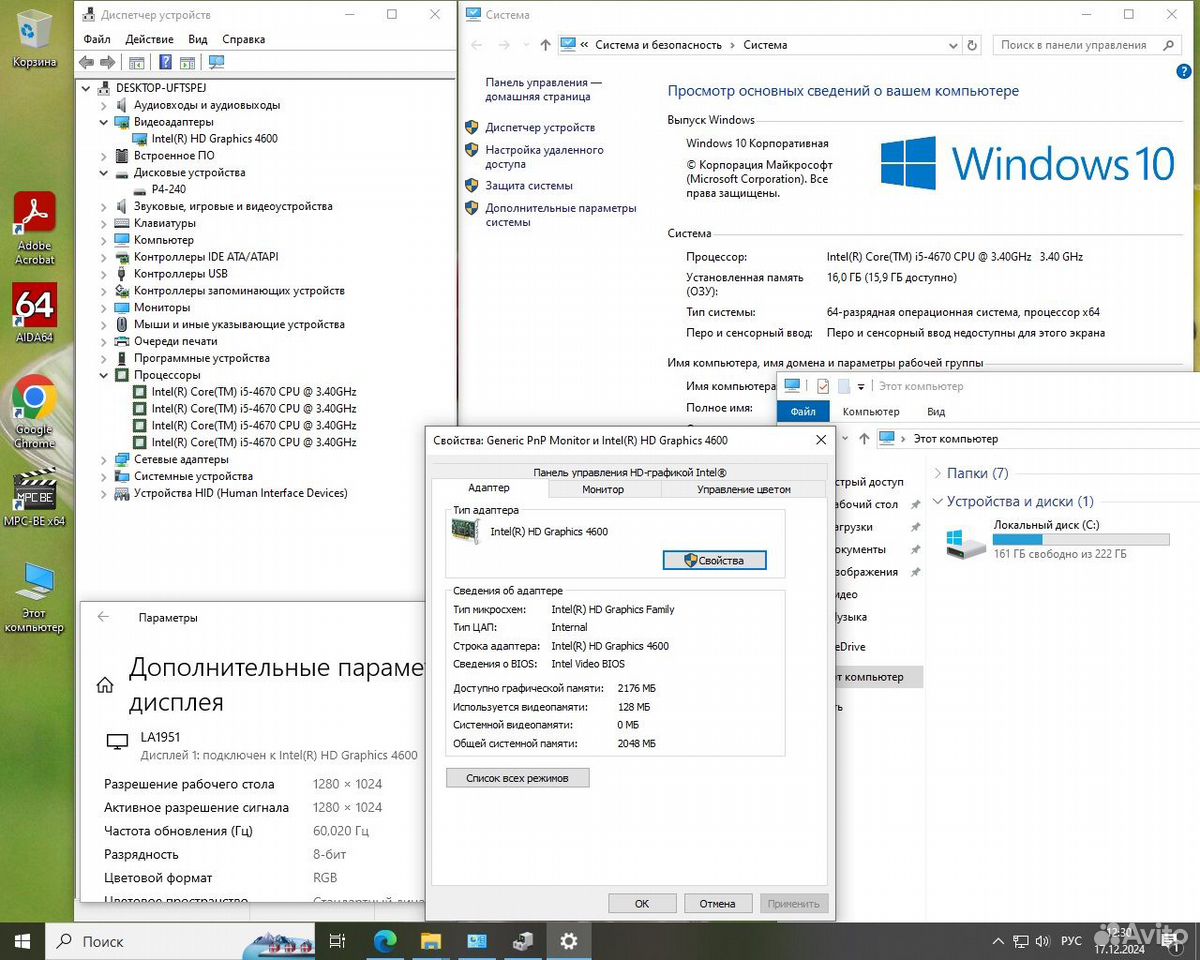Open 'Файл' menu in Device Manager
This screenshot has width=1200, height=960.
click(97, 39)
